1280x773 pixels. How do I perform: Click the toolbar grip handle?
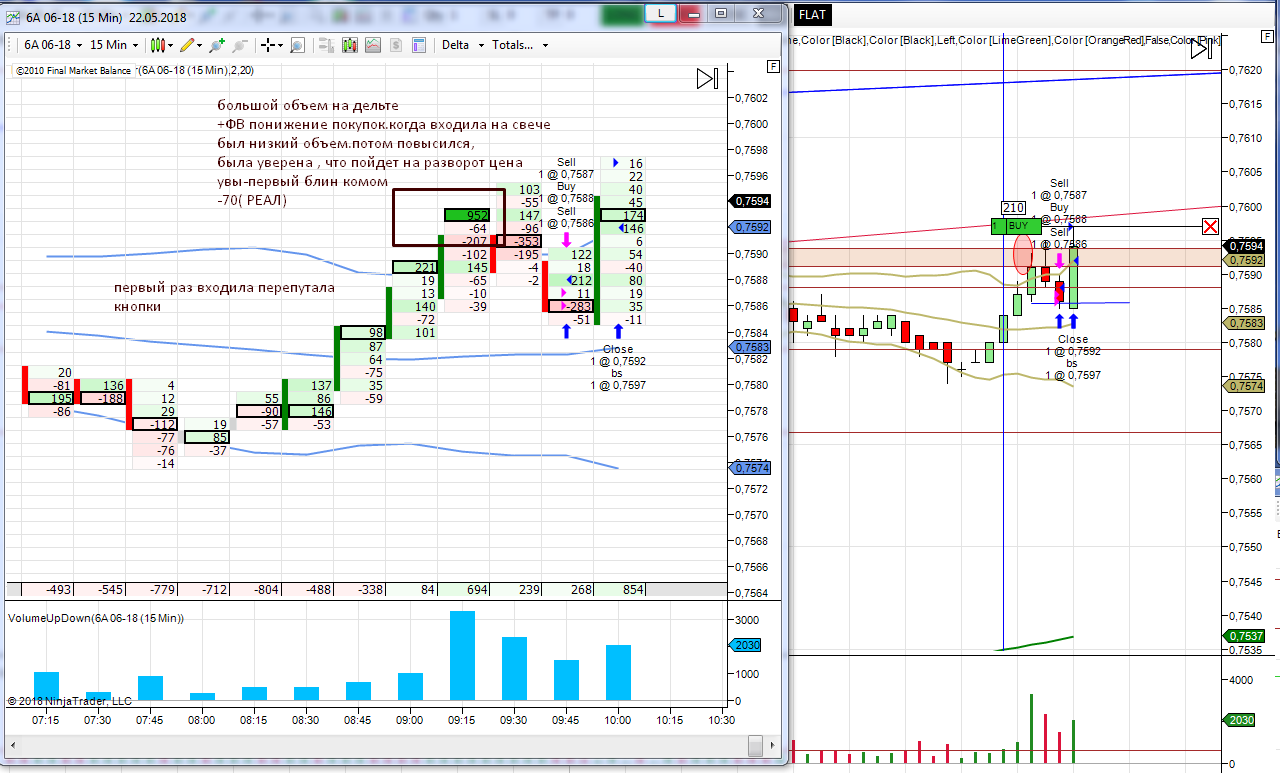coord(11,45)
